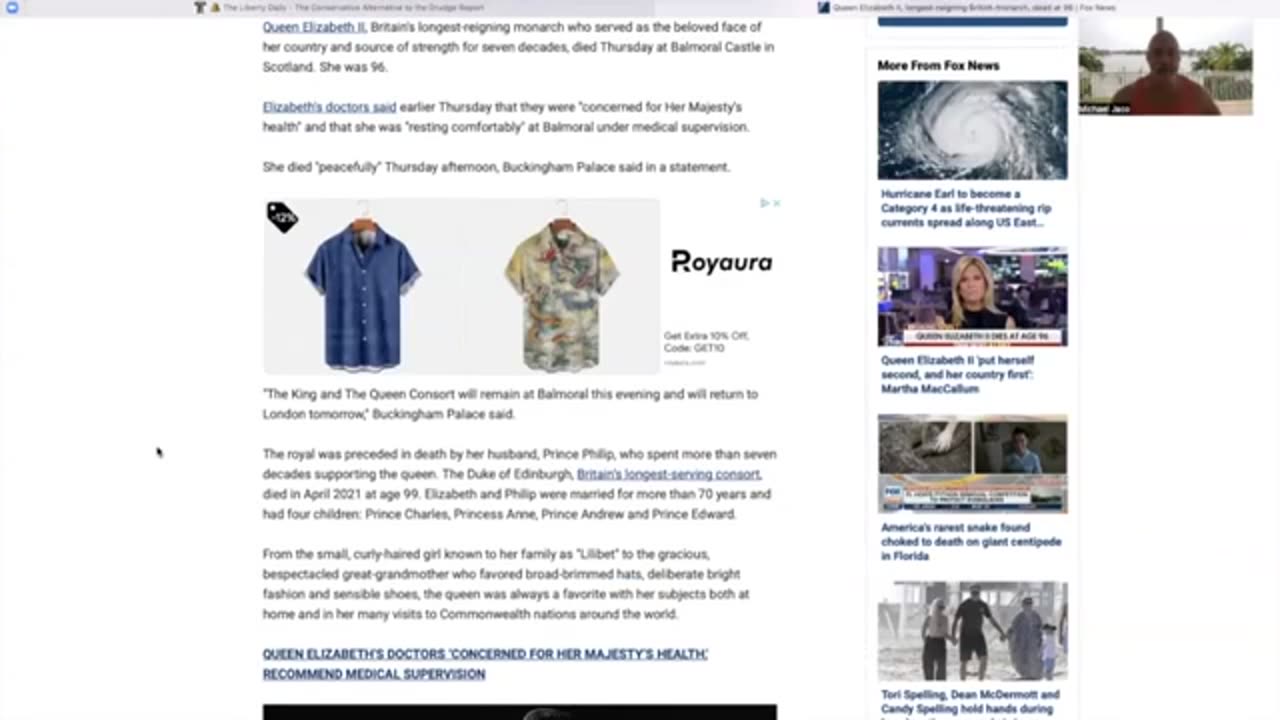Click the webcam video feed of the presenter
Viewport: 1280px width, 720px height.
pyautogui.click(x=1165, y=65)
